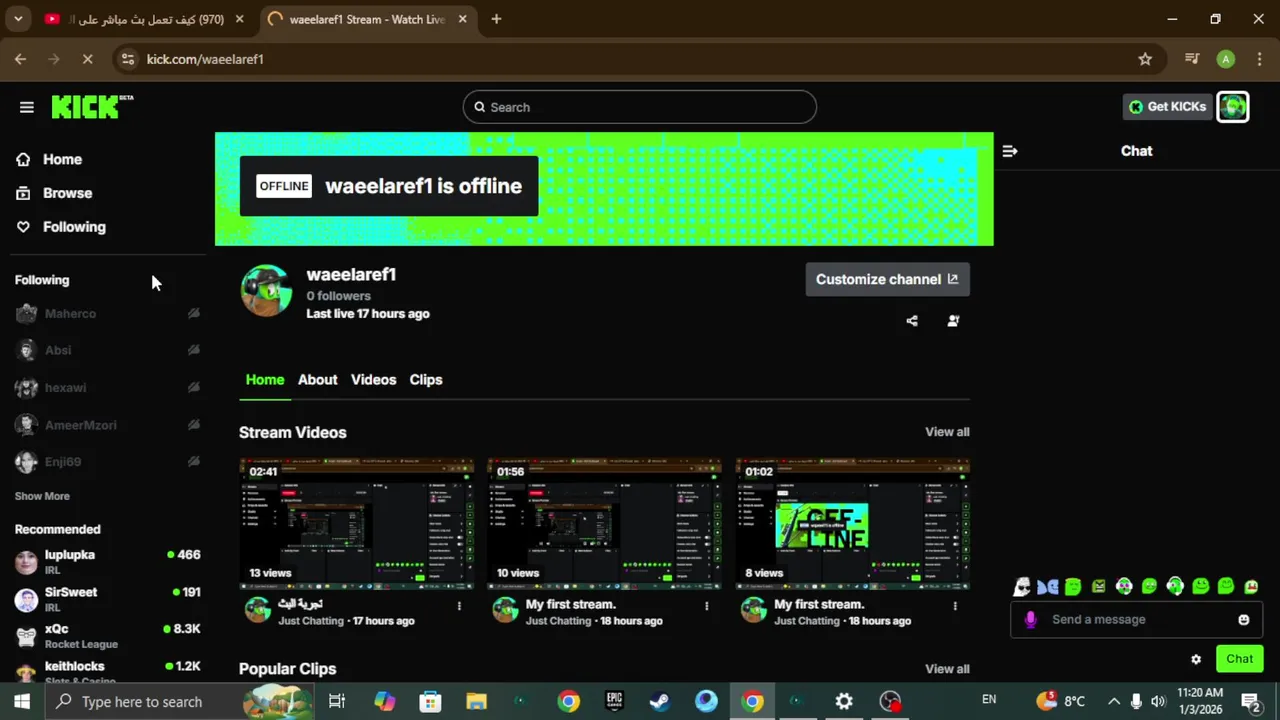The height and width of the screenshot is (720, 1280).
Task: Open File Explorer from the taskbar
Action: [x=476, y=702]
